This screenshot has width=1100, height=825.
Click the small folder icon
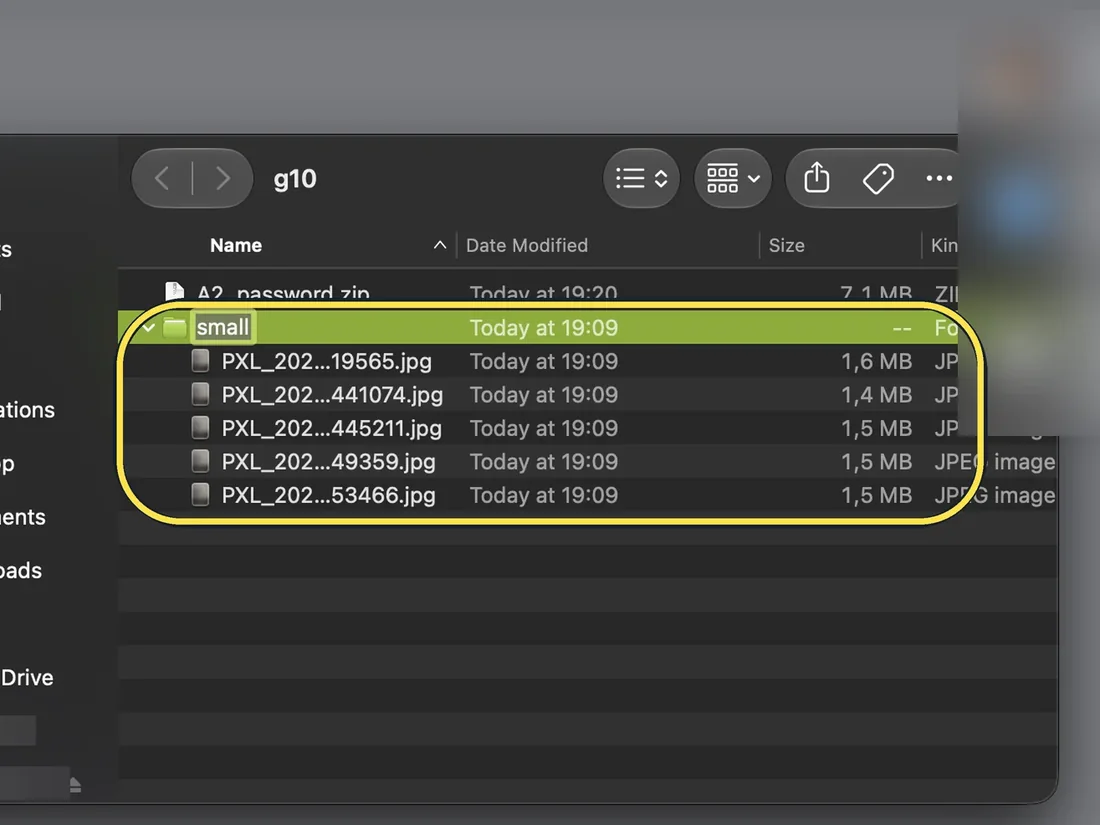click(175, 327)
